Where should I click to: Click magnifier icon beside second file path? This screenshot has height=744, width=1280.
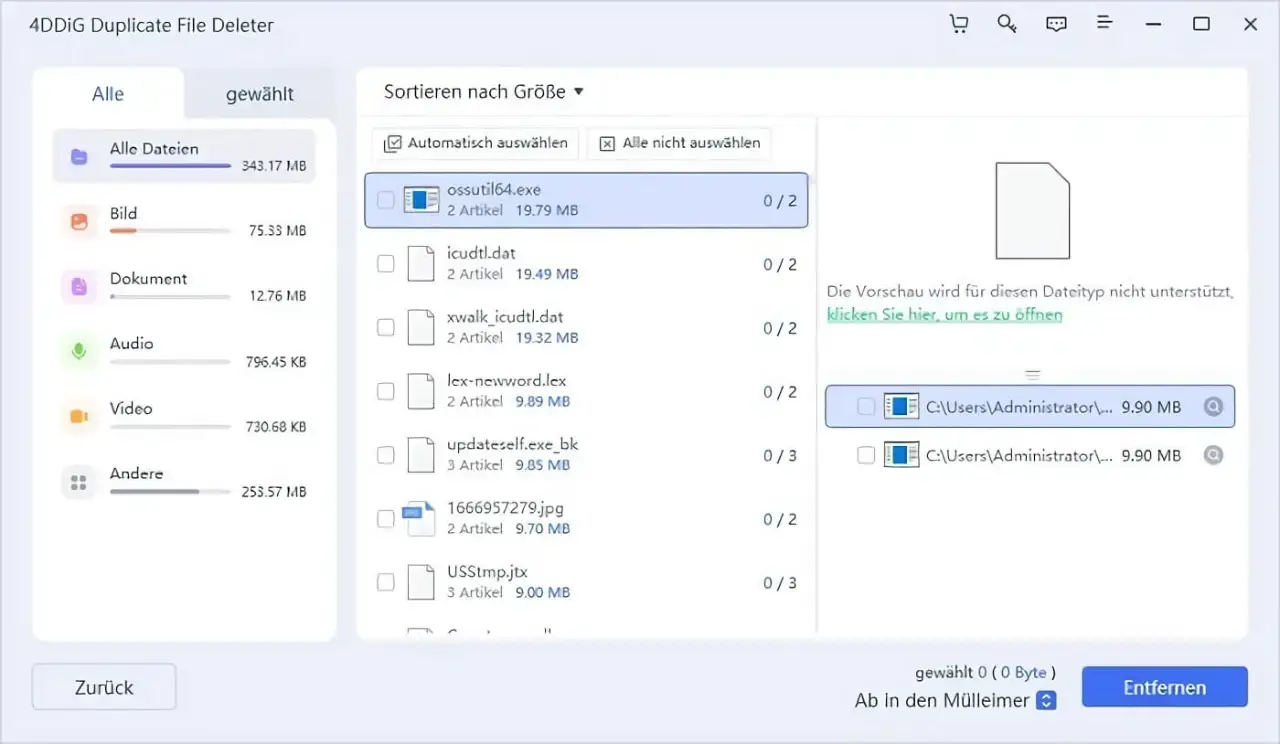coord(1213,455)
